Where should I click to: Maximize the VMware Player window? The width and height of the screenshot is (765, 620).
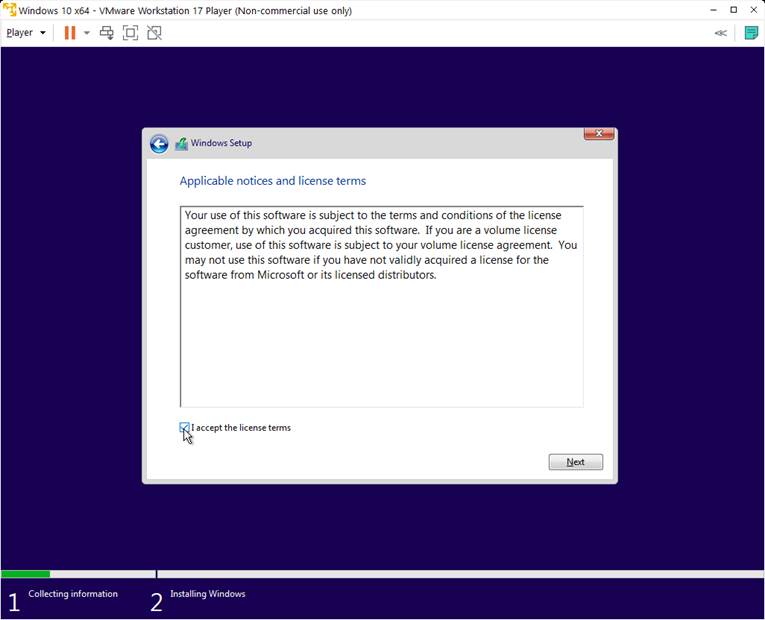coord(733,10)
